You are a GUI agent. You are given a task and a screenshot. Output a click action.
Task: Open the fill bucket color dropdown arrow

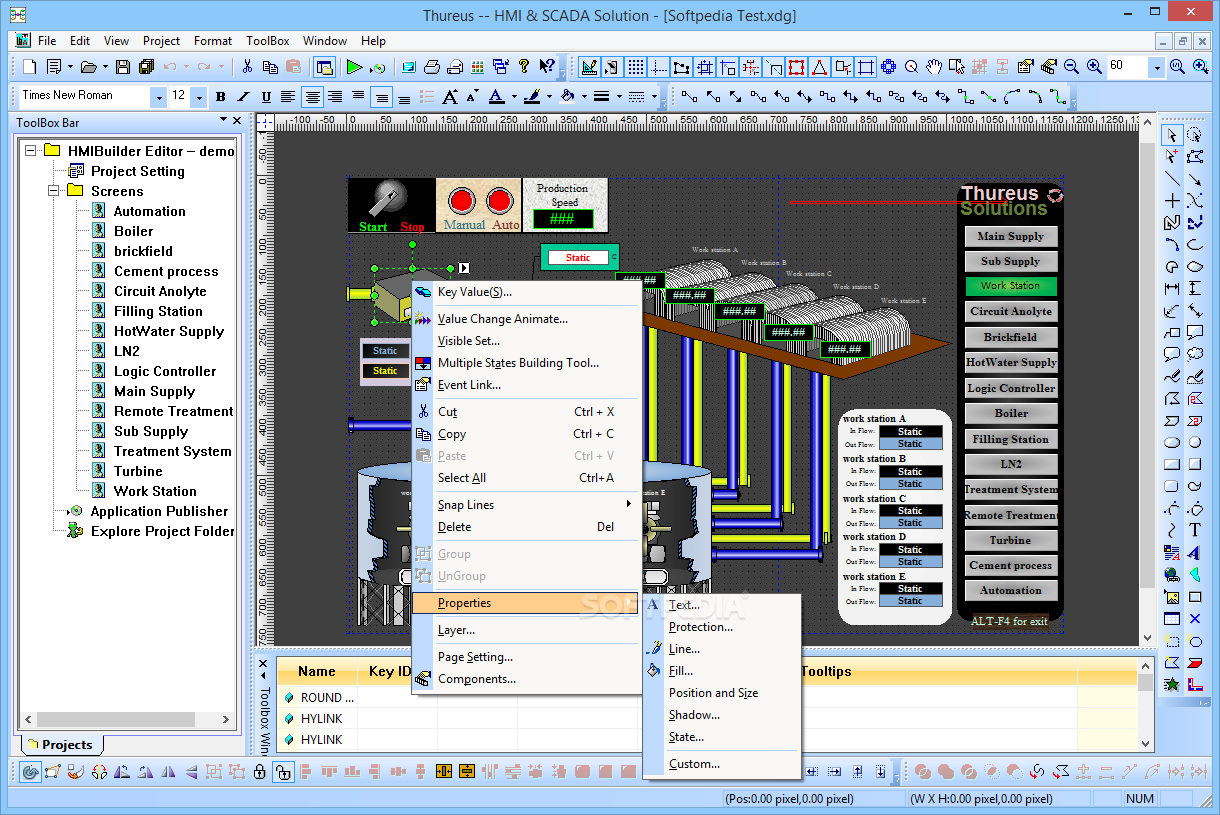[x=583, y=97]
